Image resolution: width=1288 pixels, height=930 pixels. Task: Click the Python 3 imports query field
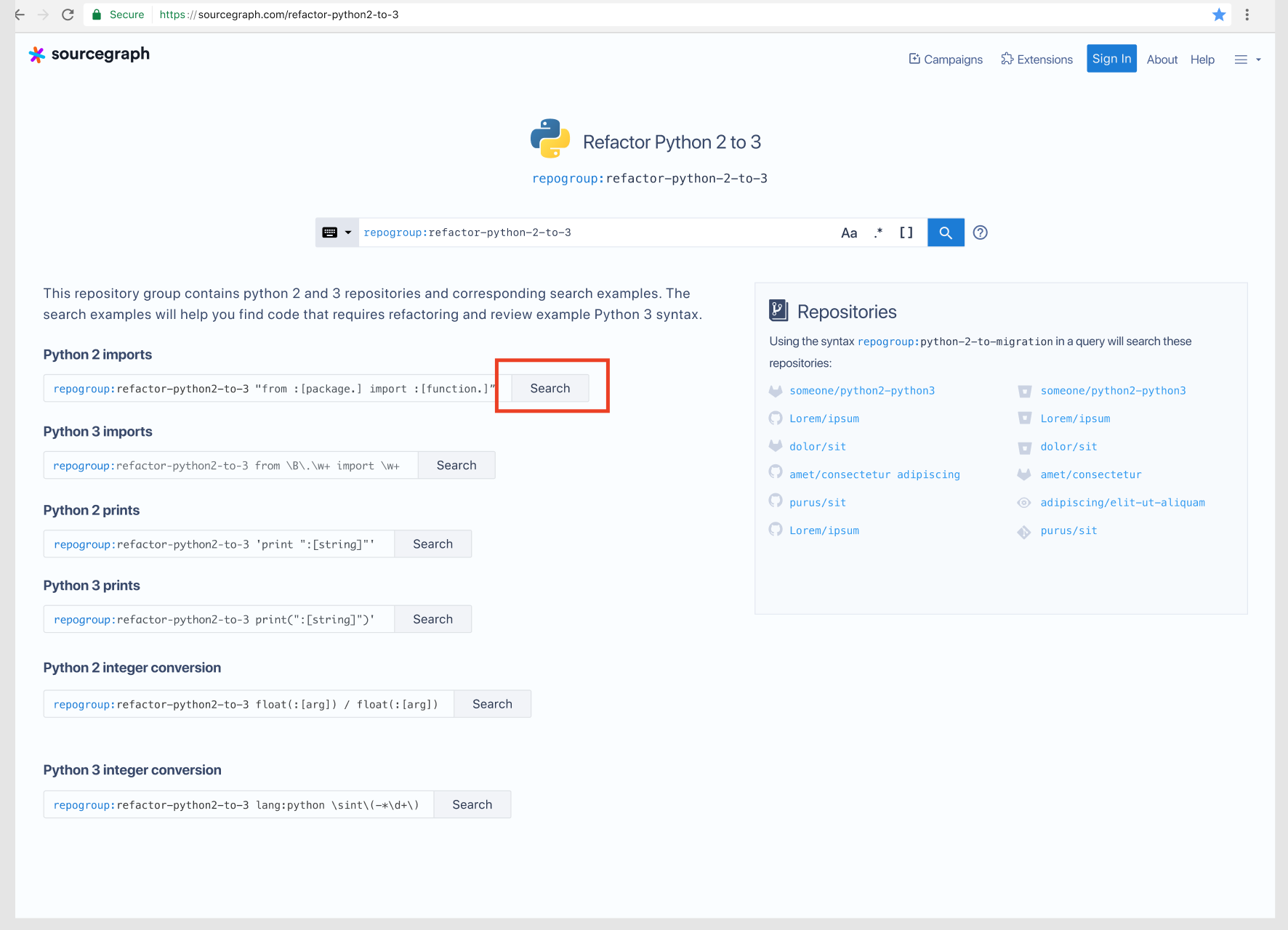click(x=230, y=465)
